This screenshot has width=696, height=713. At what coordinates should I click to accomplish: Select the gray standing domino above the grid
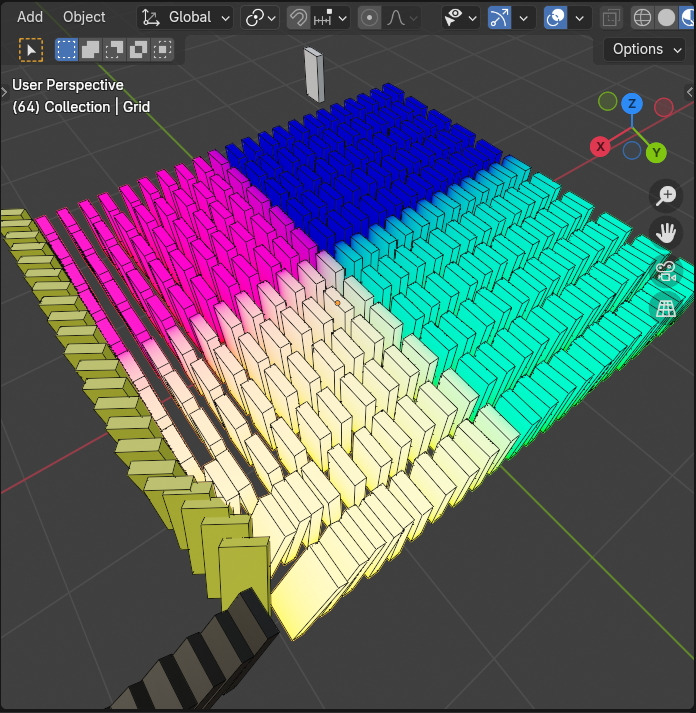click(314, 75)
